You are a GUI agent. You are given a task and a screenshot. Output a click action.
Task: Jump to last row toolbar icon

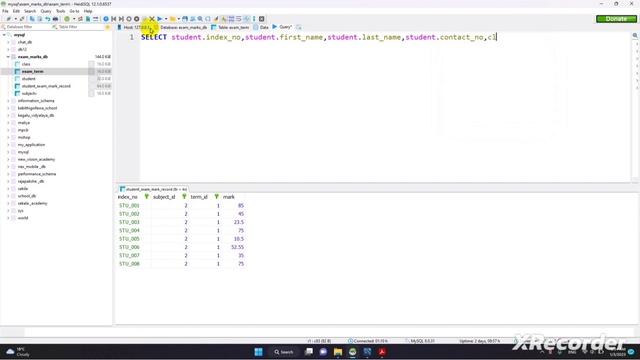tap(121, 19)
